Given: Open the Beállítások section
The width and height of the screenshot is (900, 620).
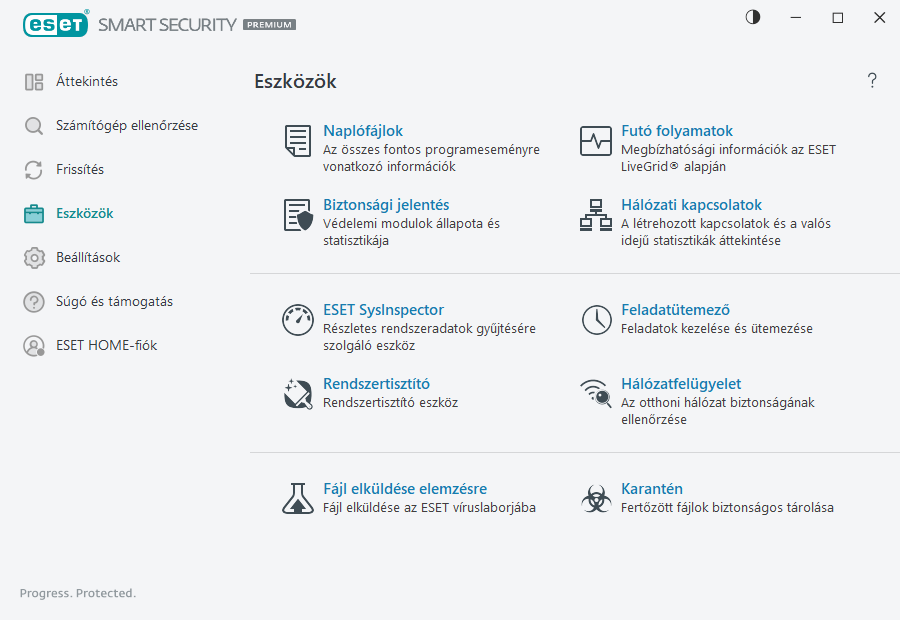Looking at the screenshot, I should 85,257.
